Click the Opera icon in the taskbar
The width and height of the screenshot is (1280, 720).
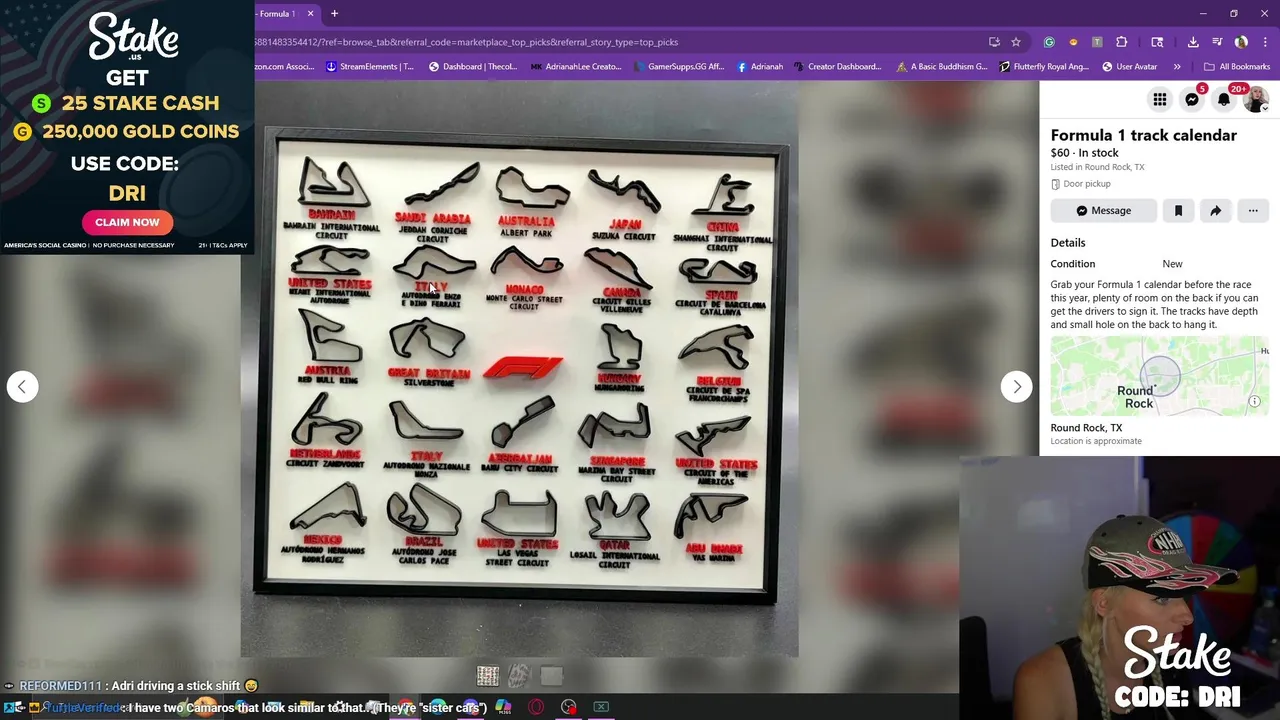tap(536, 707)
